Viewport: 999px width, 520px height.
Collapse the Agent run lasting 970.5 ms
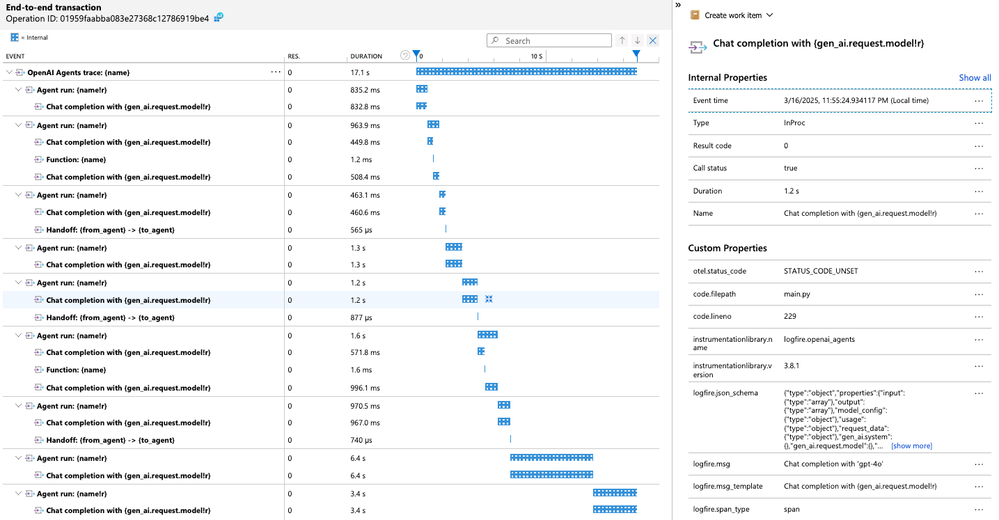coord(18,406)
